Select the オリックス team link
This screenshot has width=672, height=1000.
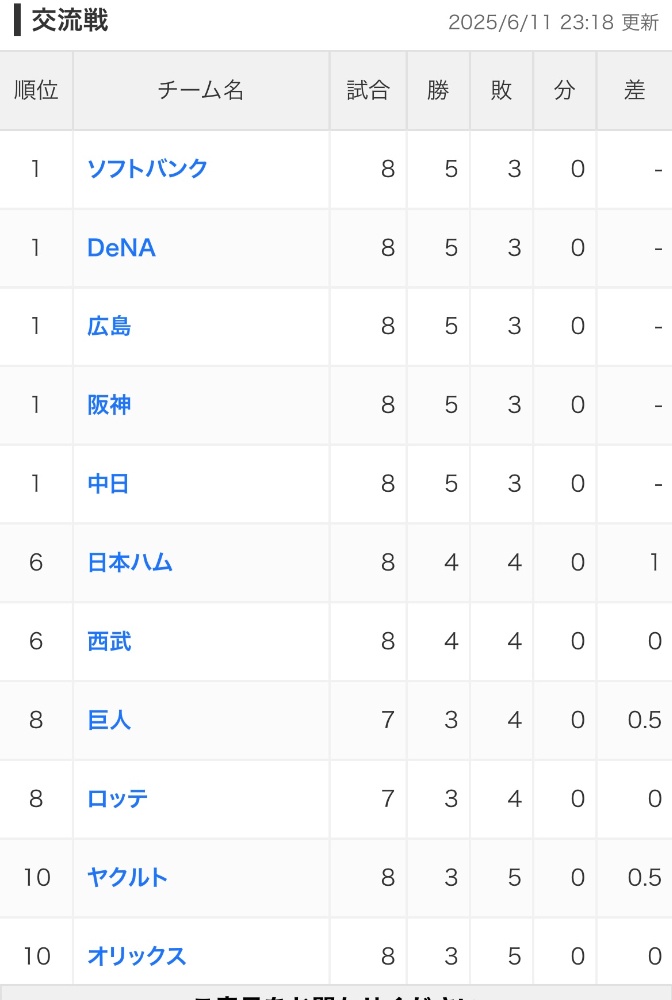tap(136, 957)
